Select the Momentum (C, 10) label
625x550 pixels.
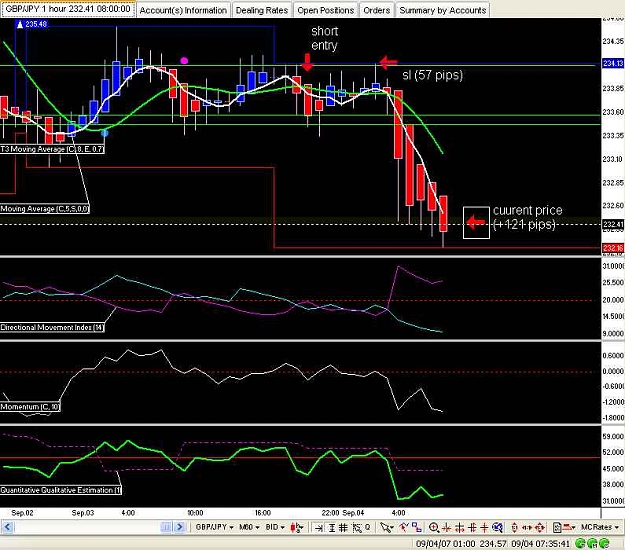pos(30,407)
